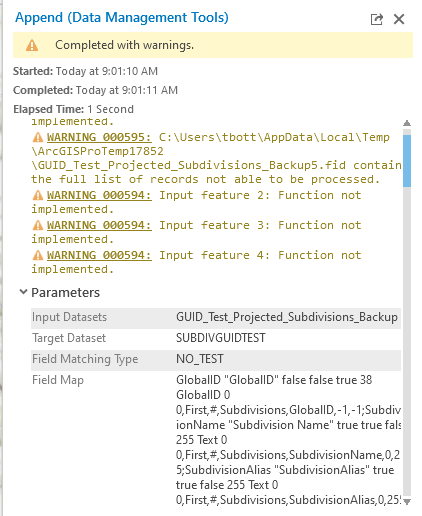Click the blue scrollbar thumb

[407, 161]
